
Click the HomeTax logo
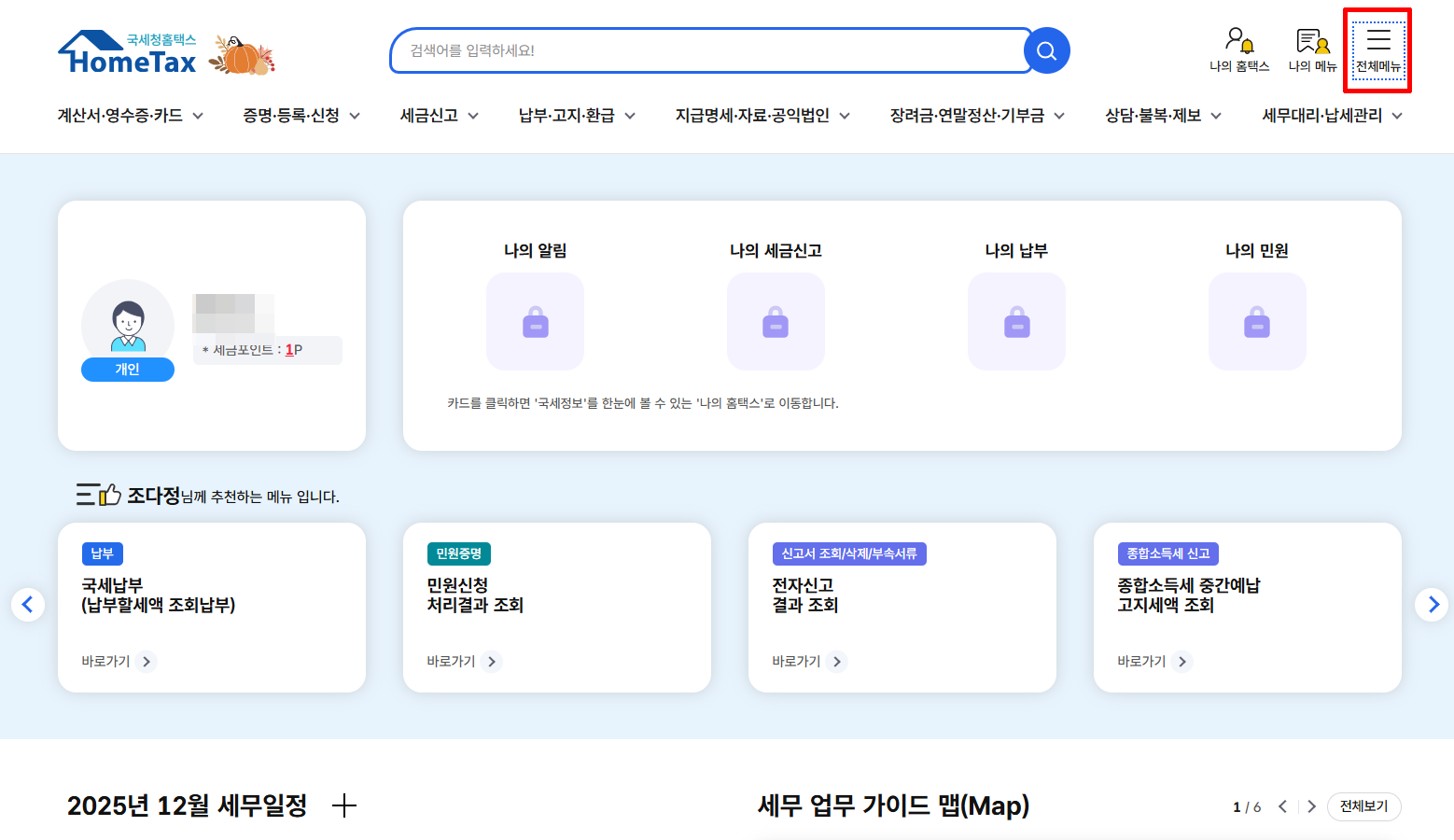coord(128,53)
